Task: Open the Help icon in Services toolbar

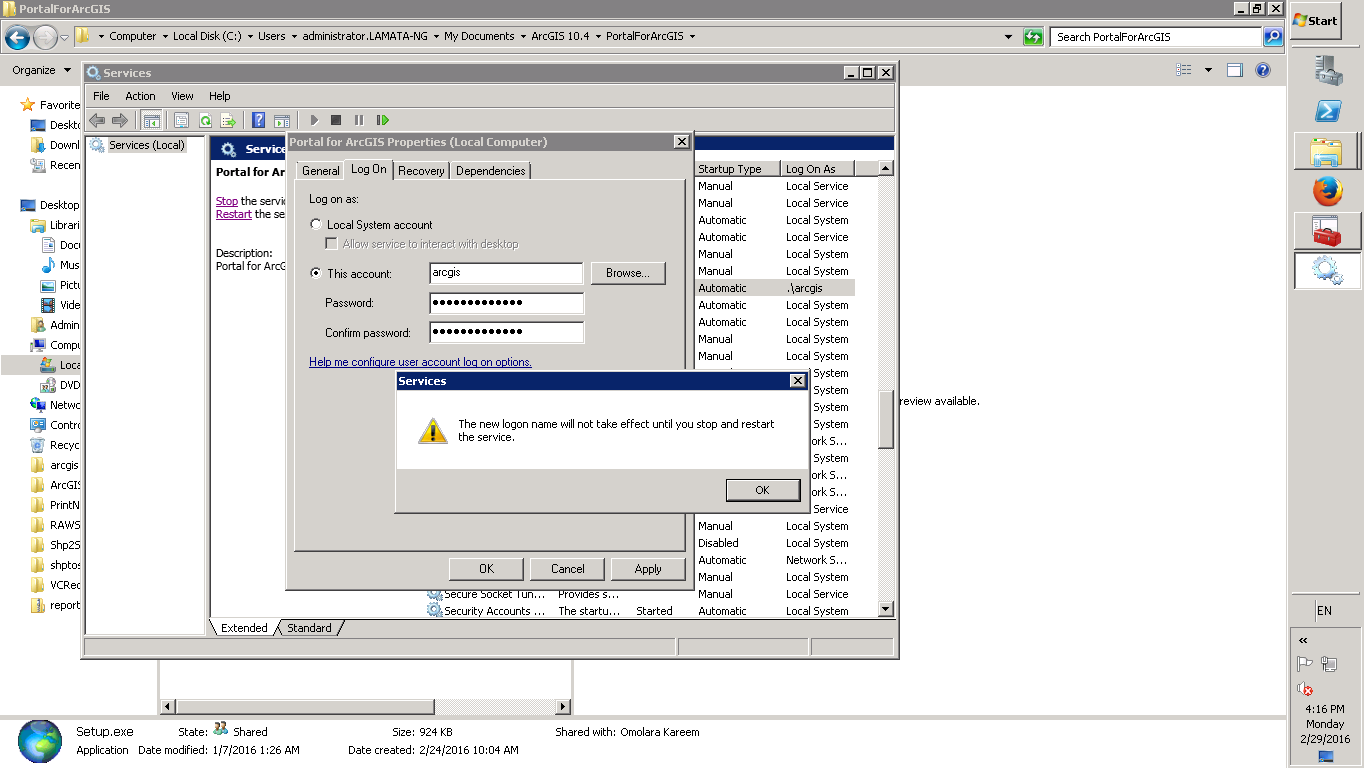Action: (259, 120)
